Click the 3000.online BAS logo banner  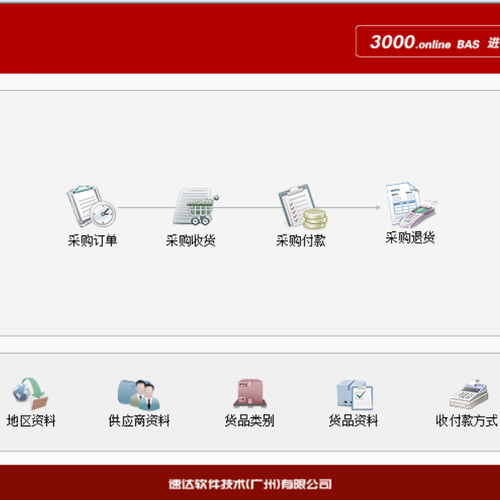[428, 41]
